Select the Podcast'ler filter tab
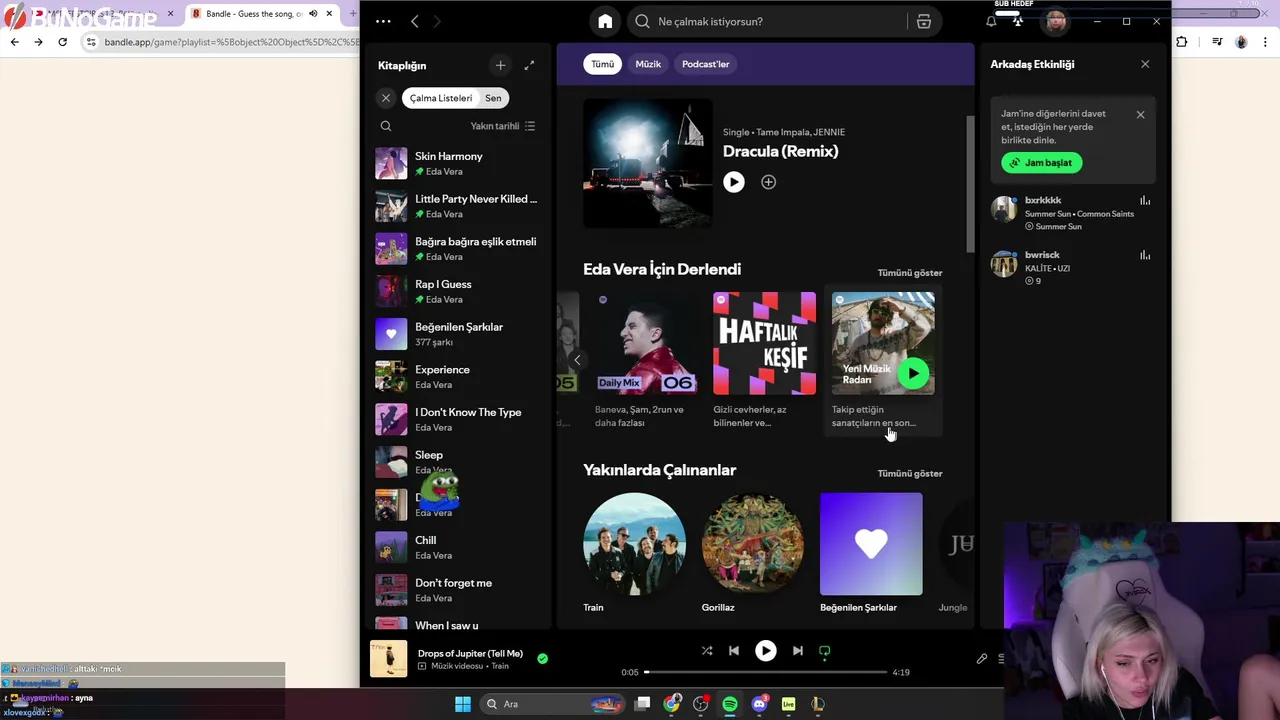The width and height of the screenshot is (1280, 720). [706, 64]
